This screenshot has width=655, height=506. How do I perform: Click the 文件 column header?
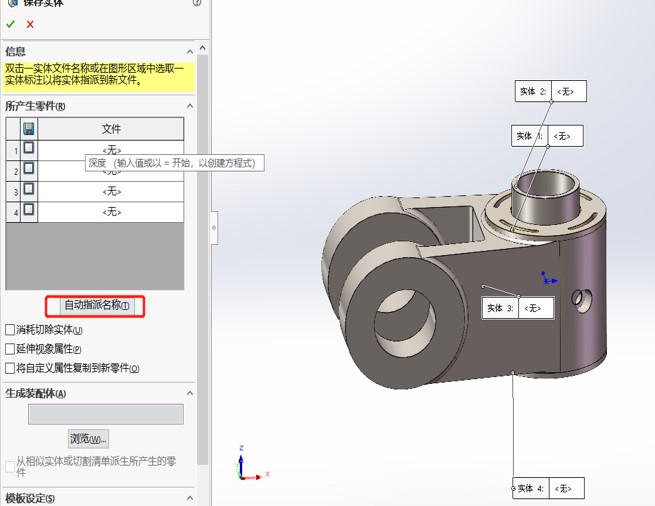click(111, 129)
